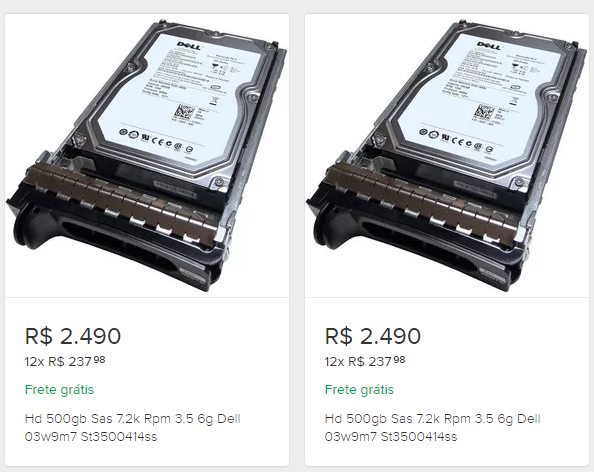Click the black caddy handle of right drive
This screenshot has width=594, height=472.
coord(414,246)
